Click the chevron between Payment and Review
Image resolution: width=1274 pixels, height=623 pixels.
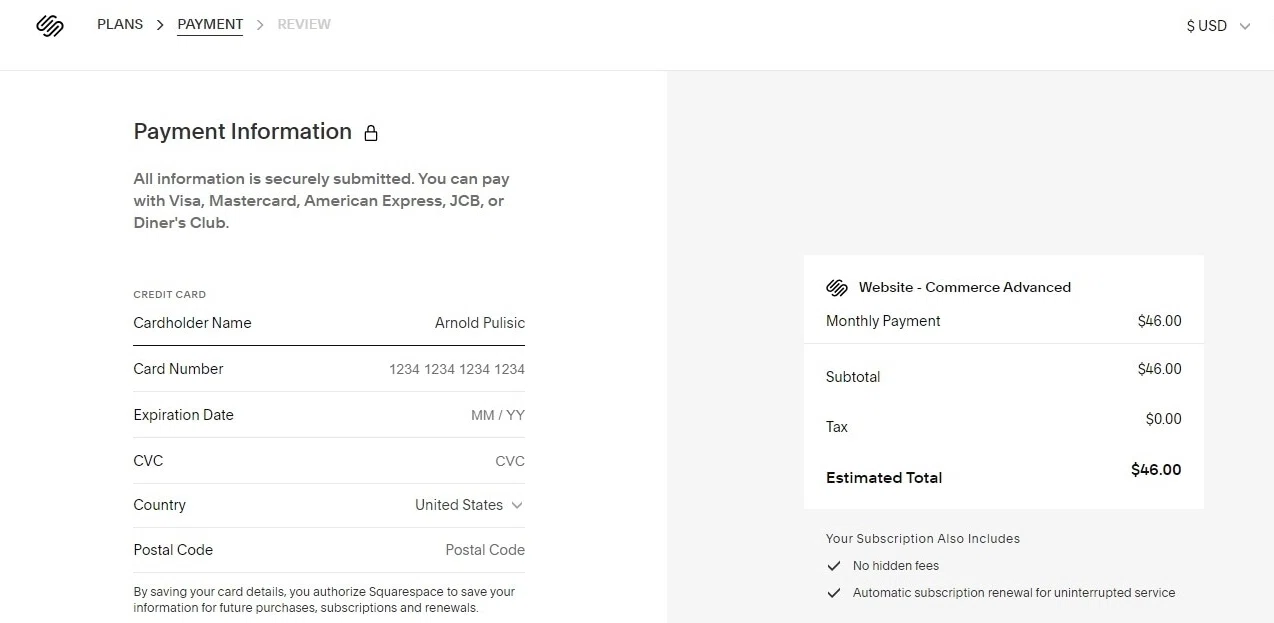260,25
